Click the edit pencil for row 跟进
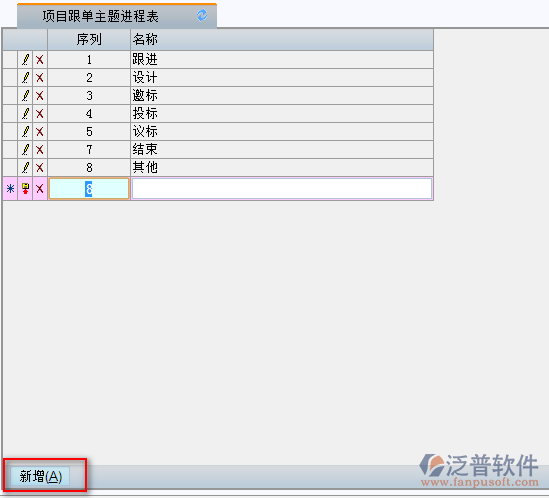 [x=25, y=60]
